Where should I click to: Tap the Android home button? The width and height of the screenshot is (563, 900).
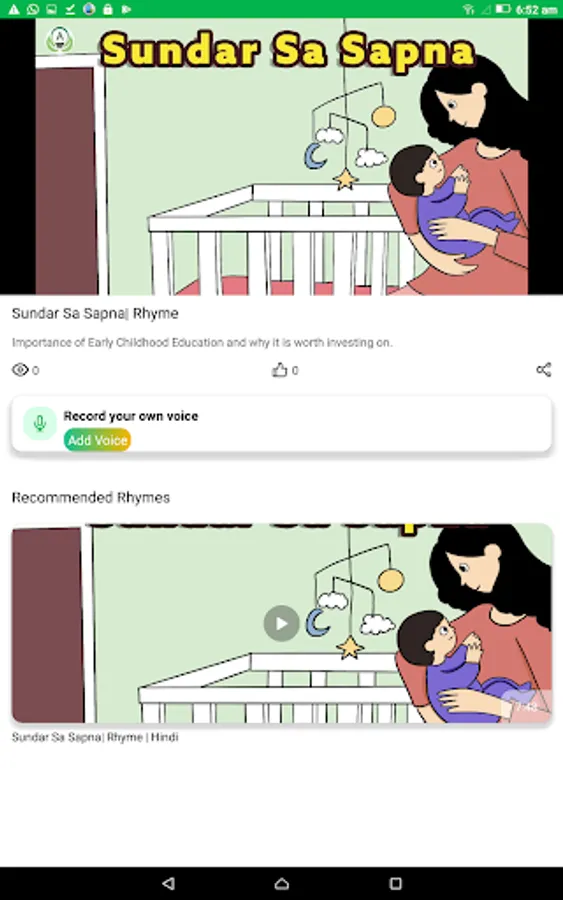tap(281, 883)
